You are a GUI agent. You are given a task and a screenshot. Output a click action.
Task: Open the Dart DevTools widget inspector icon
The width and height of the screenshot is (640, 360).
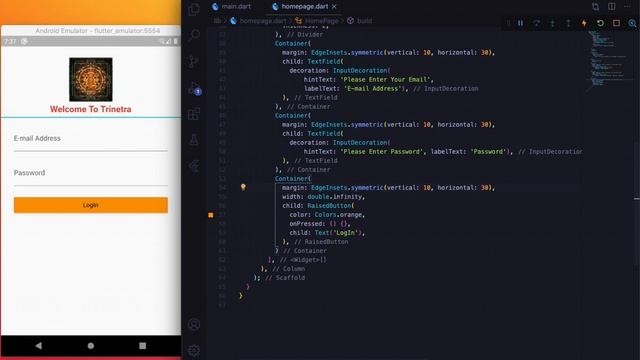pos(632,23)
